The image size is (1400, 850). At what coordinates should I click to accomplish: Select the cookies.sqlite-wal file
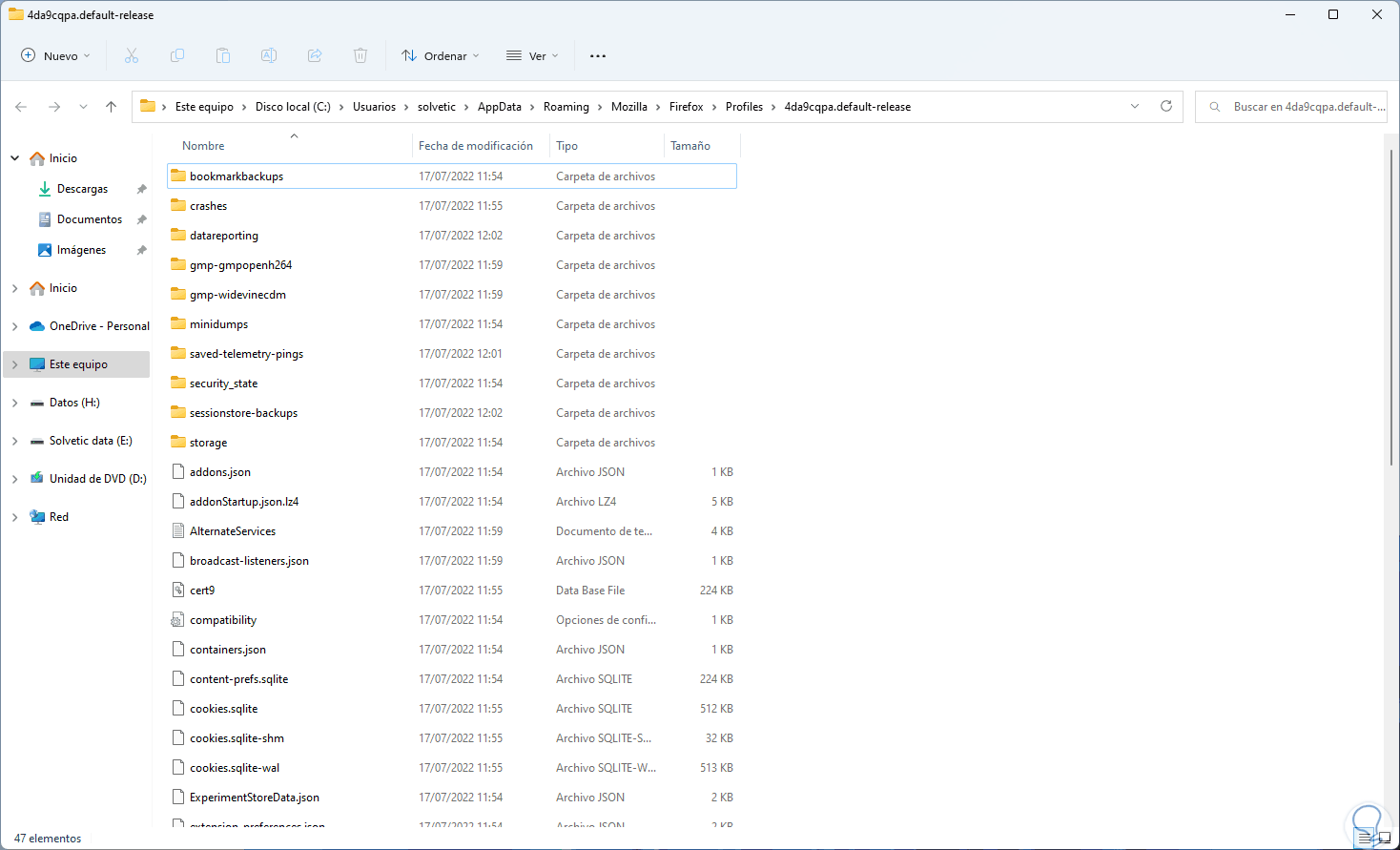coord(452,767)
